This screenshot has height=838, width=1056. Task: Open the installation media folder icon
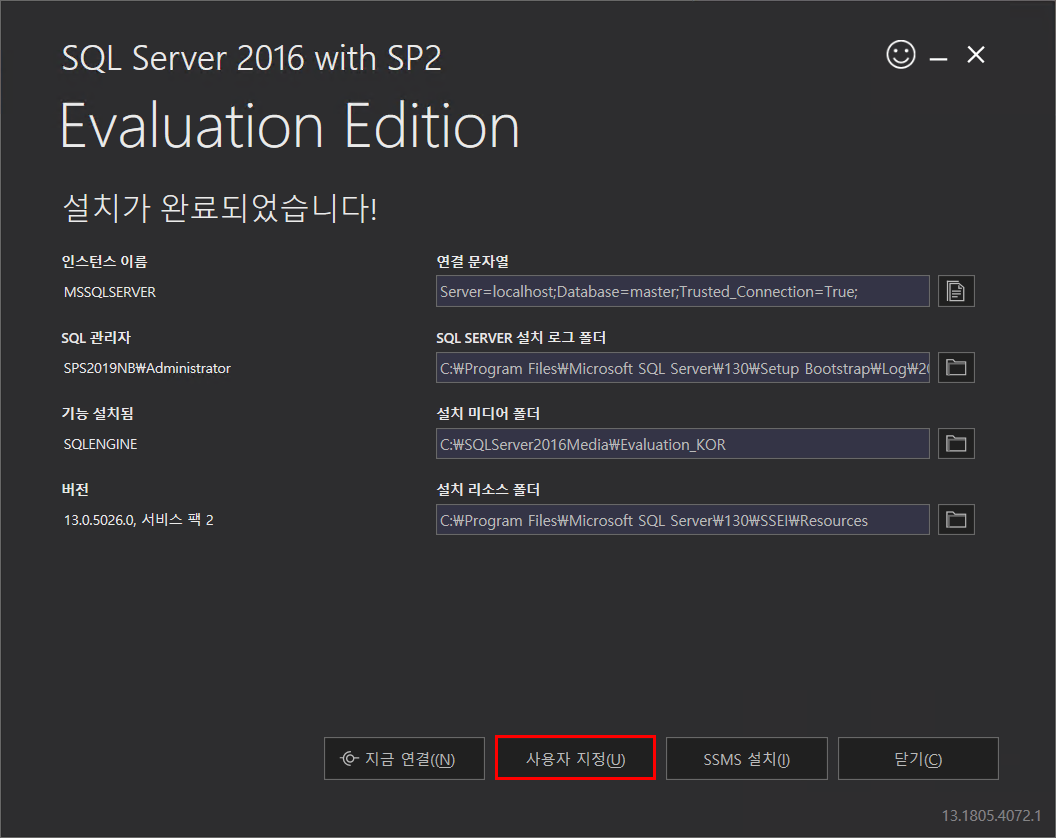pyautogui.click(x=956, y=443)
